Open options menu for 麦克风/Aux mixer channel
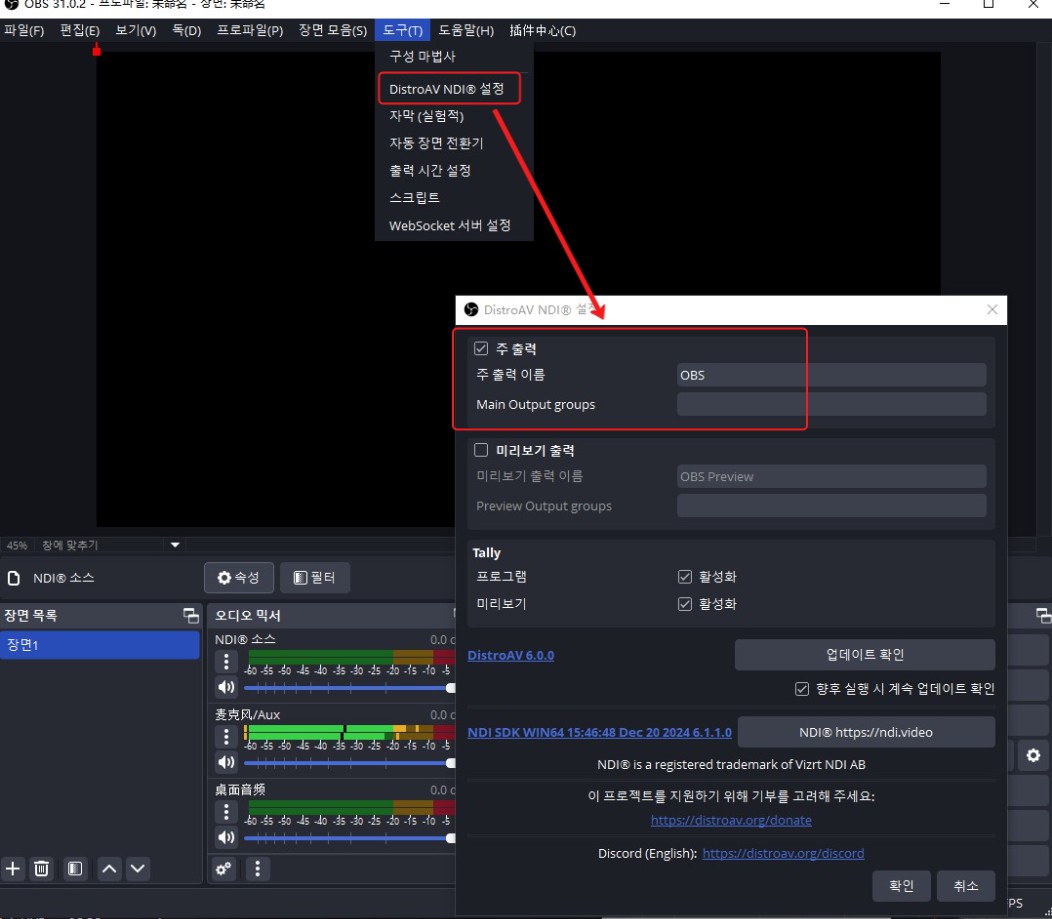1052x919 pixels. coord(226,737)
